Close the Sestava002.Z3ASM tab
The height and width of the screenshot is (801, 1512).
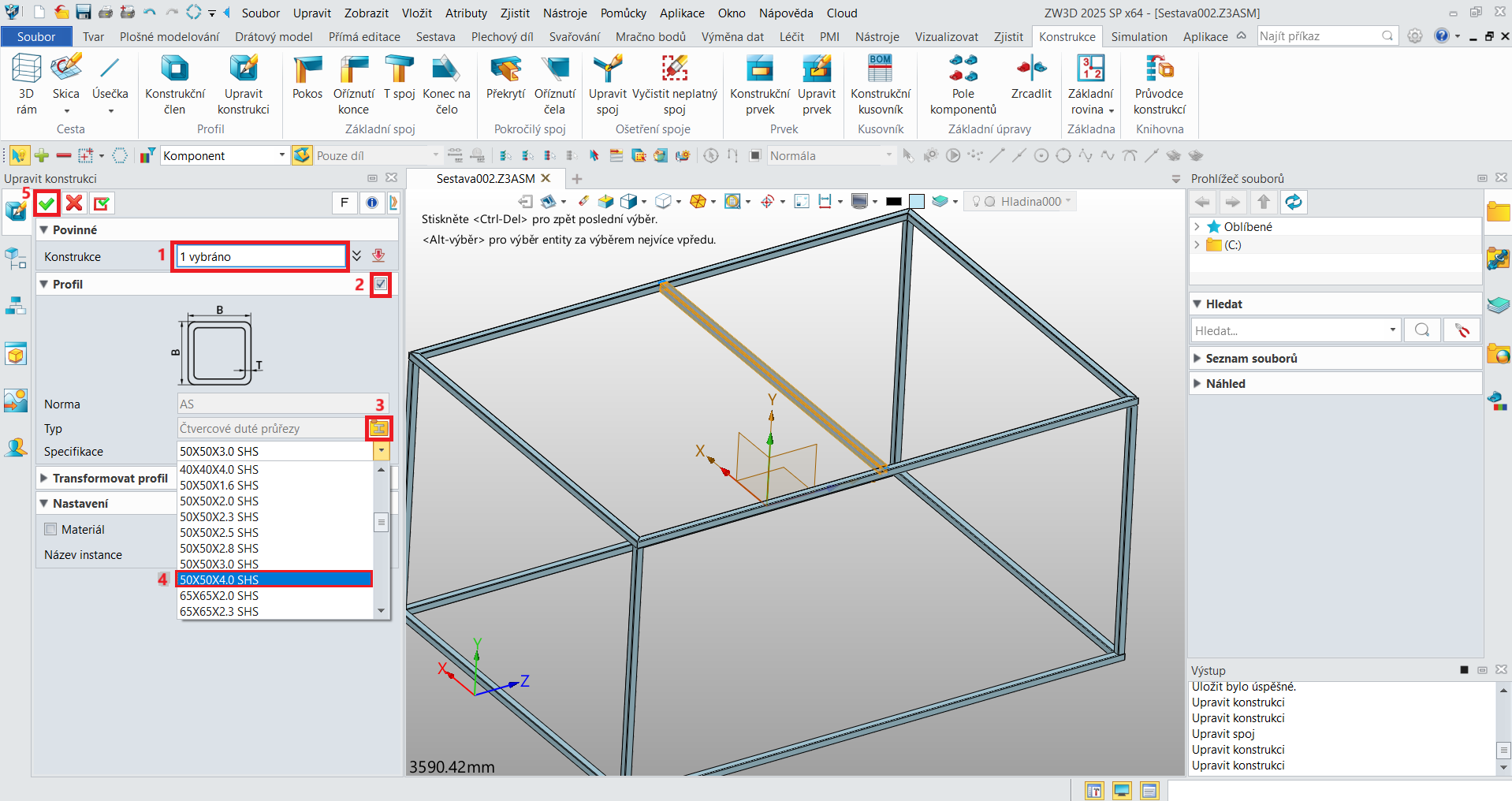(x=546, y=178)
